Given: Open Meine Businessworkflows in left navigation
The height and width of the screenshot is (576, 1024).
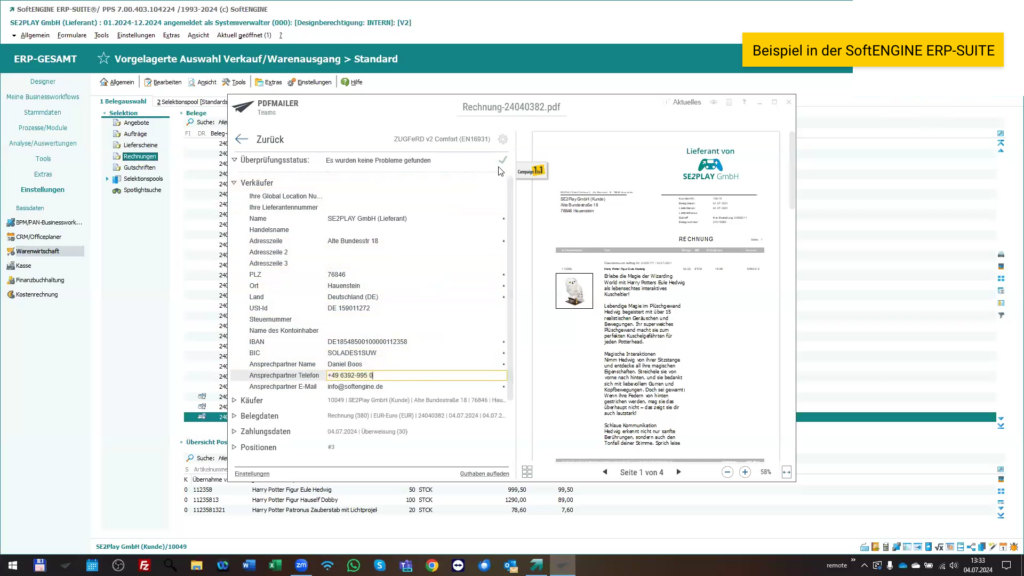Looking at the screenshot, I should coord(42,97).
